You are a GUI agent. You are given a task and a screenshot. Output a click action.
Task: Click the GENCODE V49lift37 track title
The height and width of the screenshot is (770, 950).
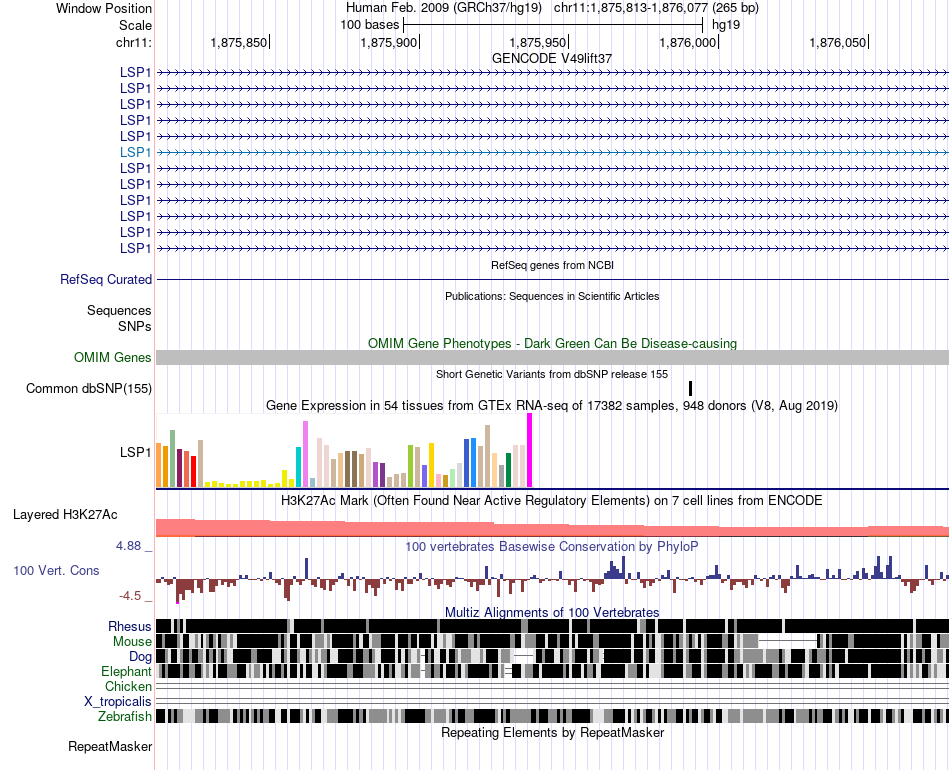point(552,58)
